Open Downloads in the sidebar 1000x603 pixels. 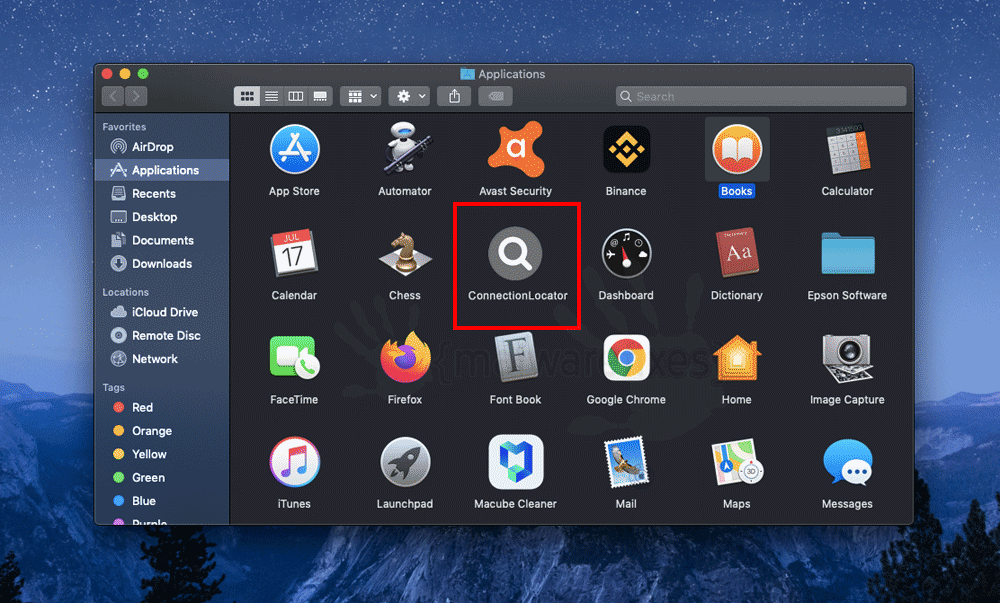pyautogui.click(x=162, y=264)
